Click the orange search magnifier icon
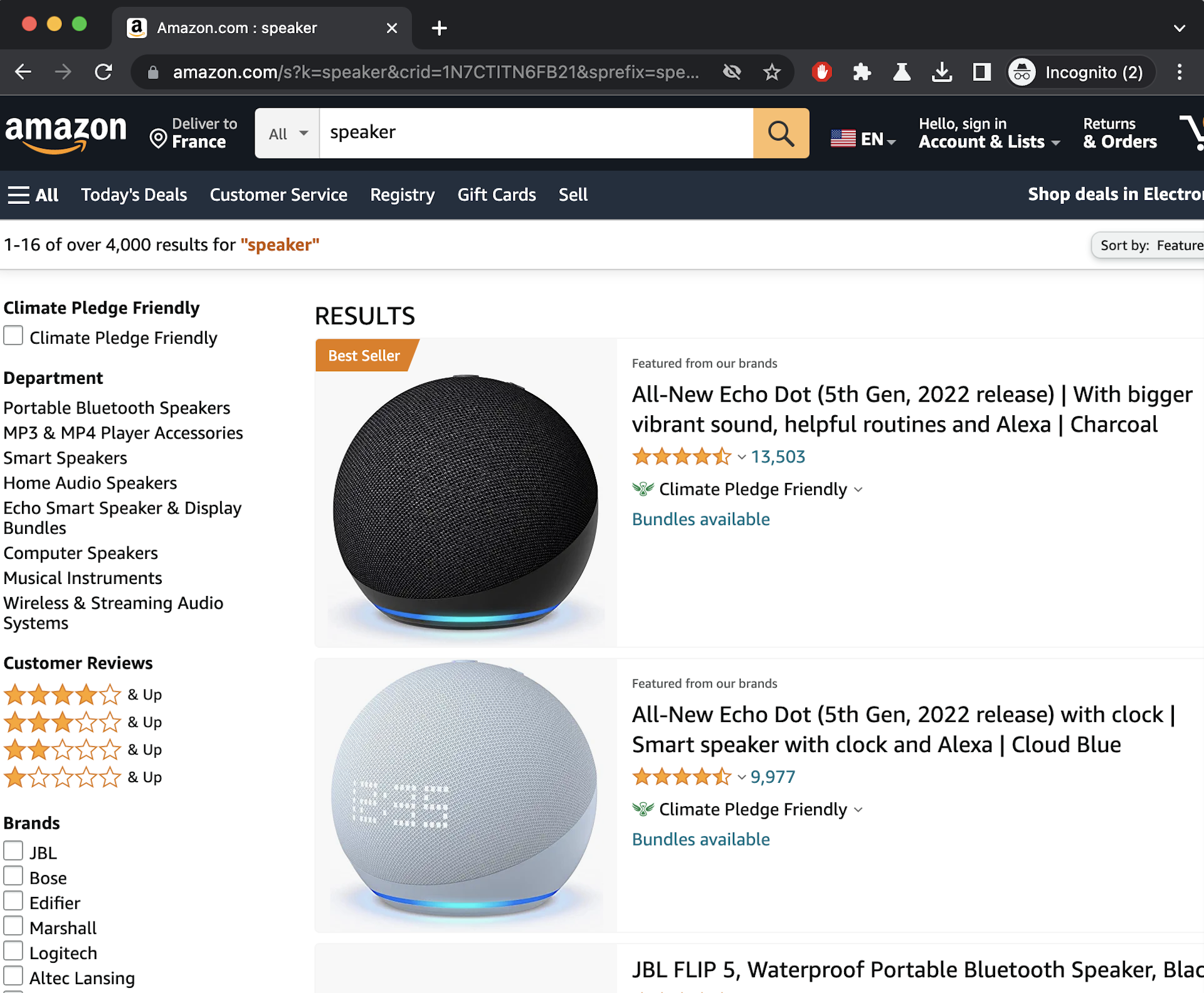Screen dimensions: 1204x993 coord(780,133)
